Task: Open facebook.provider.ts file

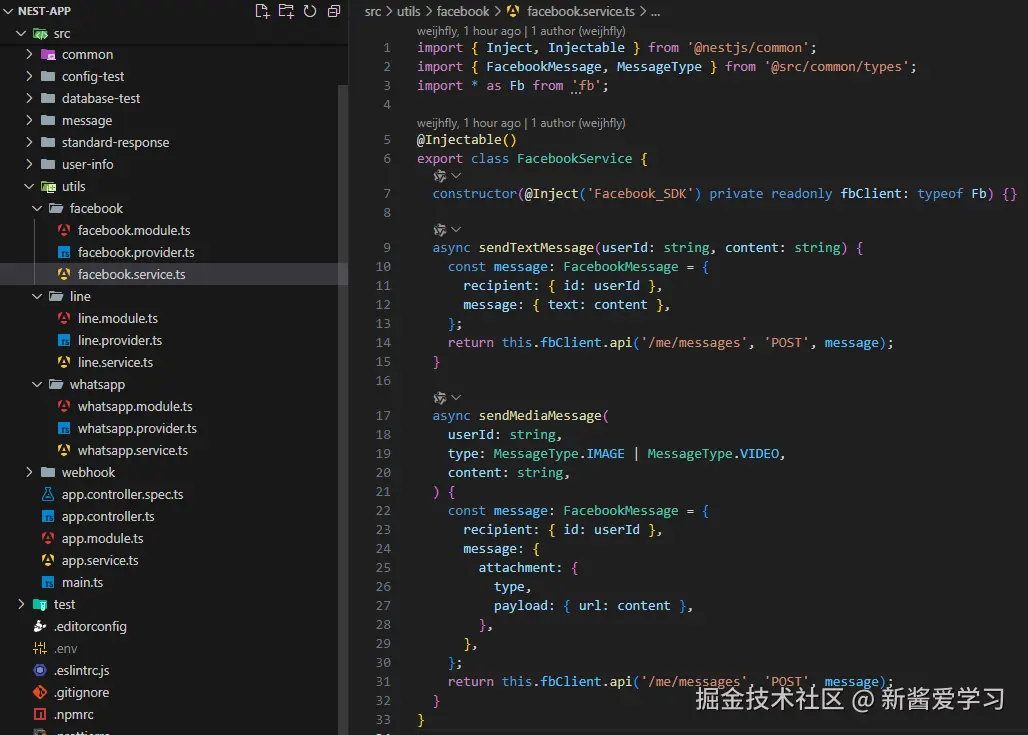Action: pos(136,252)
